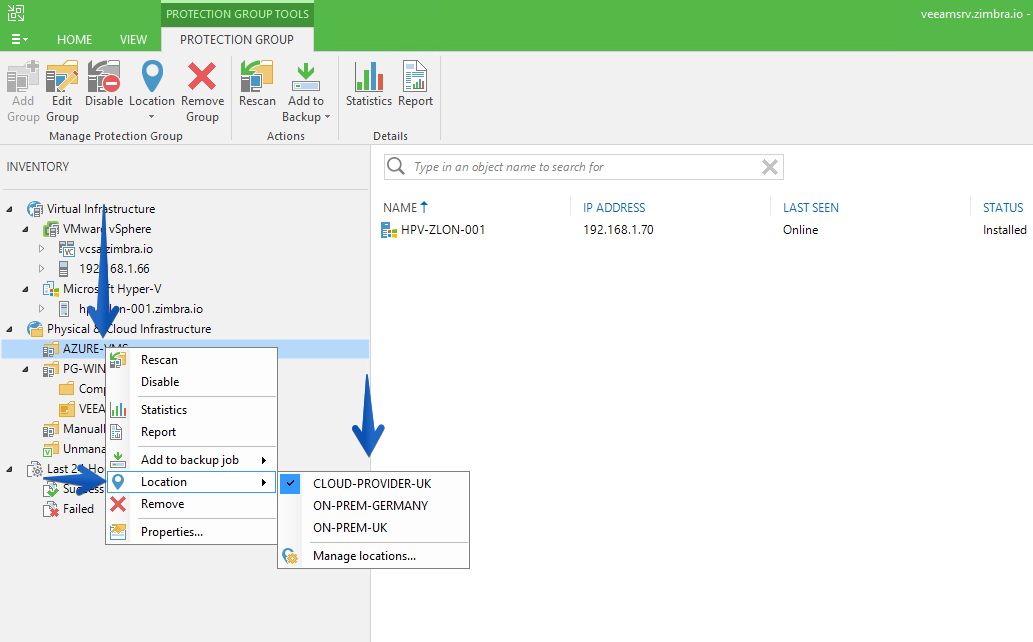Focus the object name search field
This screenshot has width=1033, height=642.
point(584,167)
